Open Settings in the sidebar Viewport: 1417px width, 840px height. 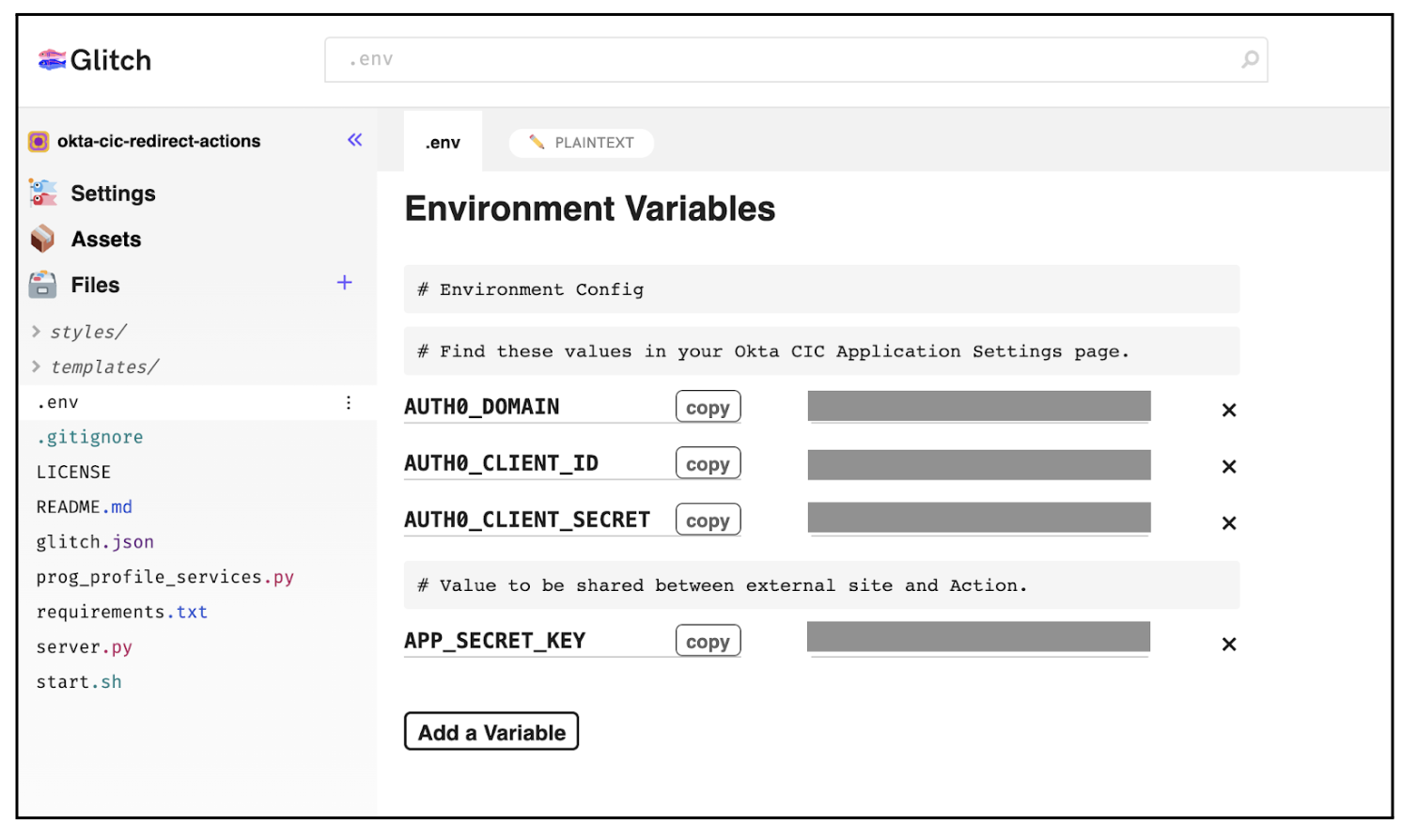[x=113, y=194]
